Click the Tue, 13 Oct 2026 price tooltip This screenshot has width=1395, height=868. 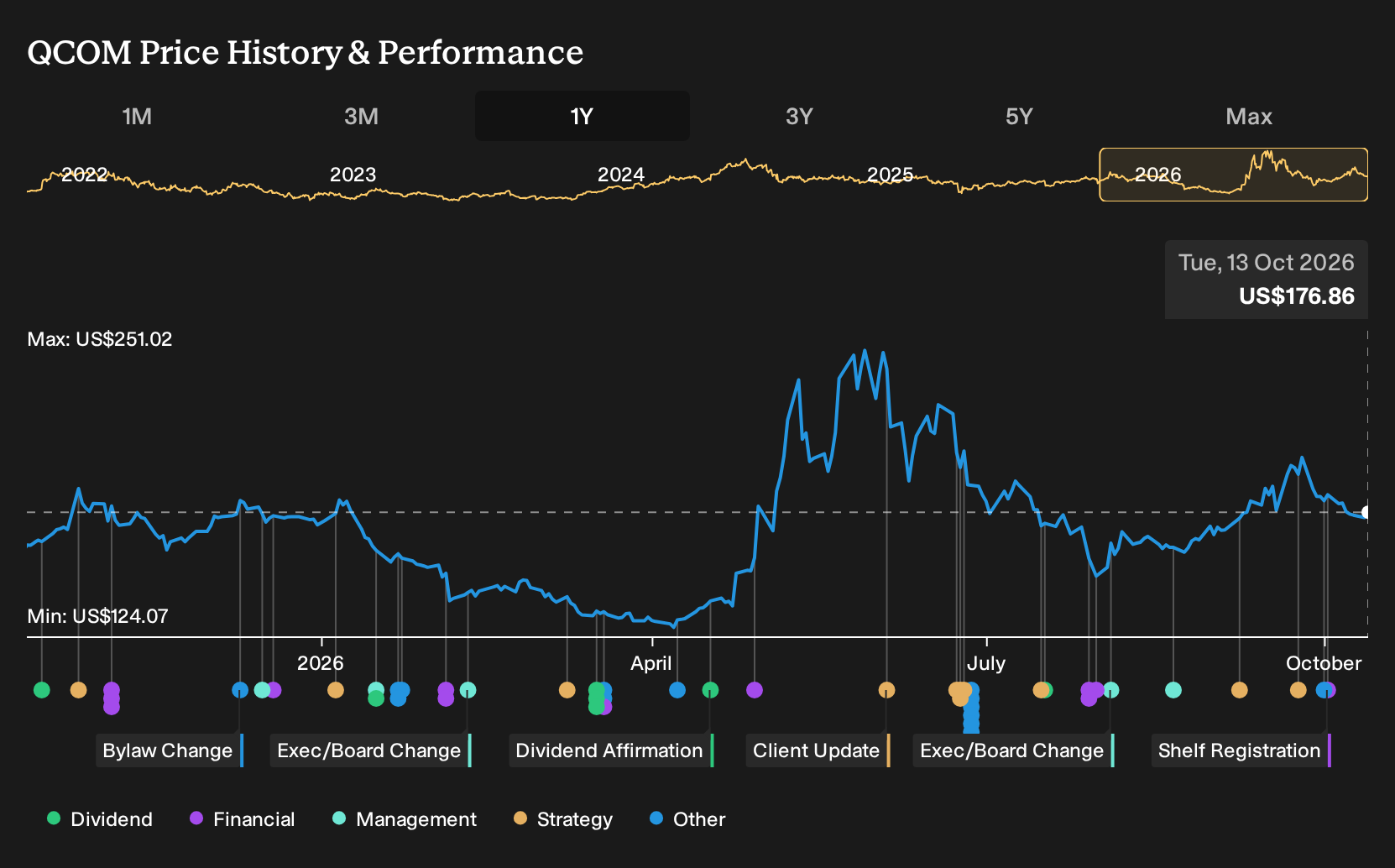[x=1266, y=280]
